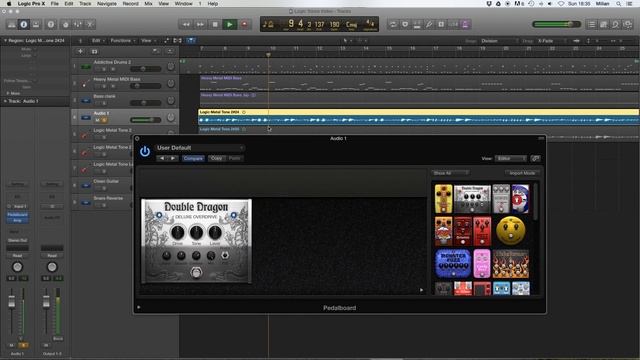Open the Mix menu in menu bar

(x=149, y=4)
